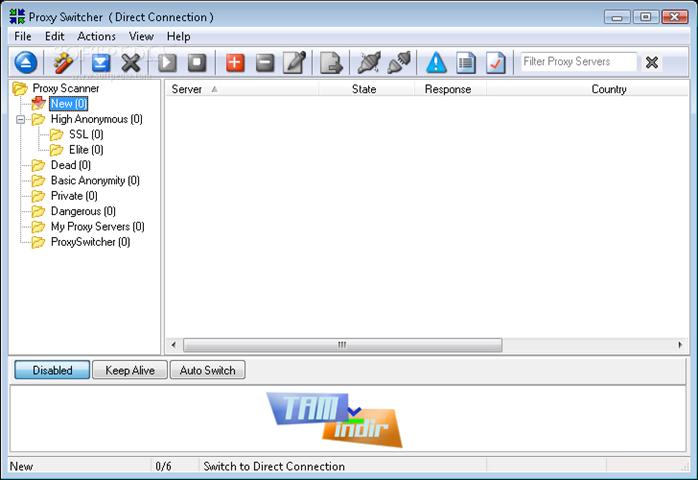
Task: Close the Proxy Switcher window
Action: [674, 17]
